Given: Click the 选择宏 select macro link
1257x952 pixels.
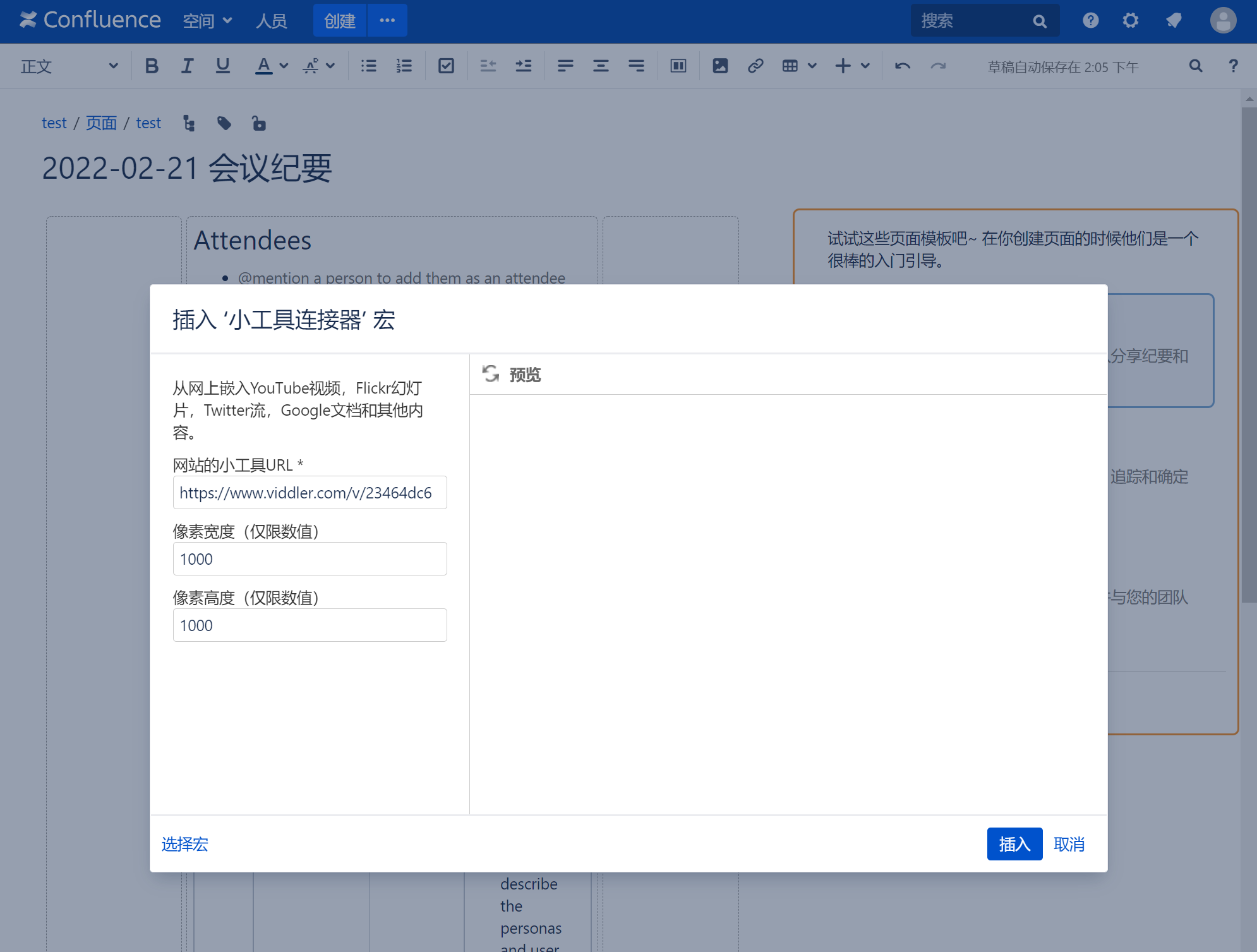Looking at the screenshot, I should click(x=184, y=844).
